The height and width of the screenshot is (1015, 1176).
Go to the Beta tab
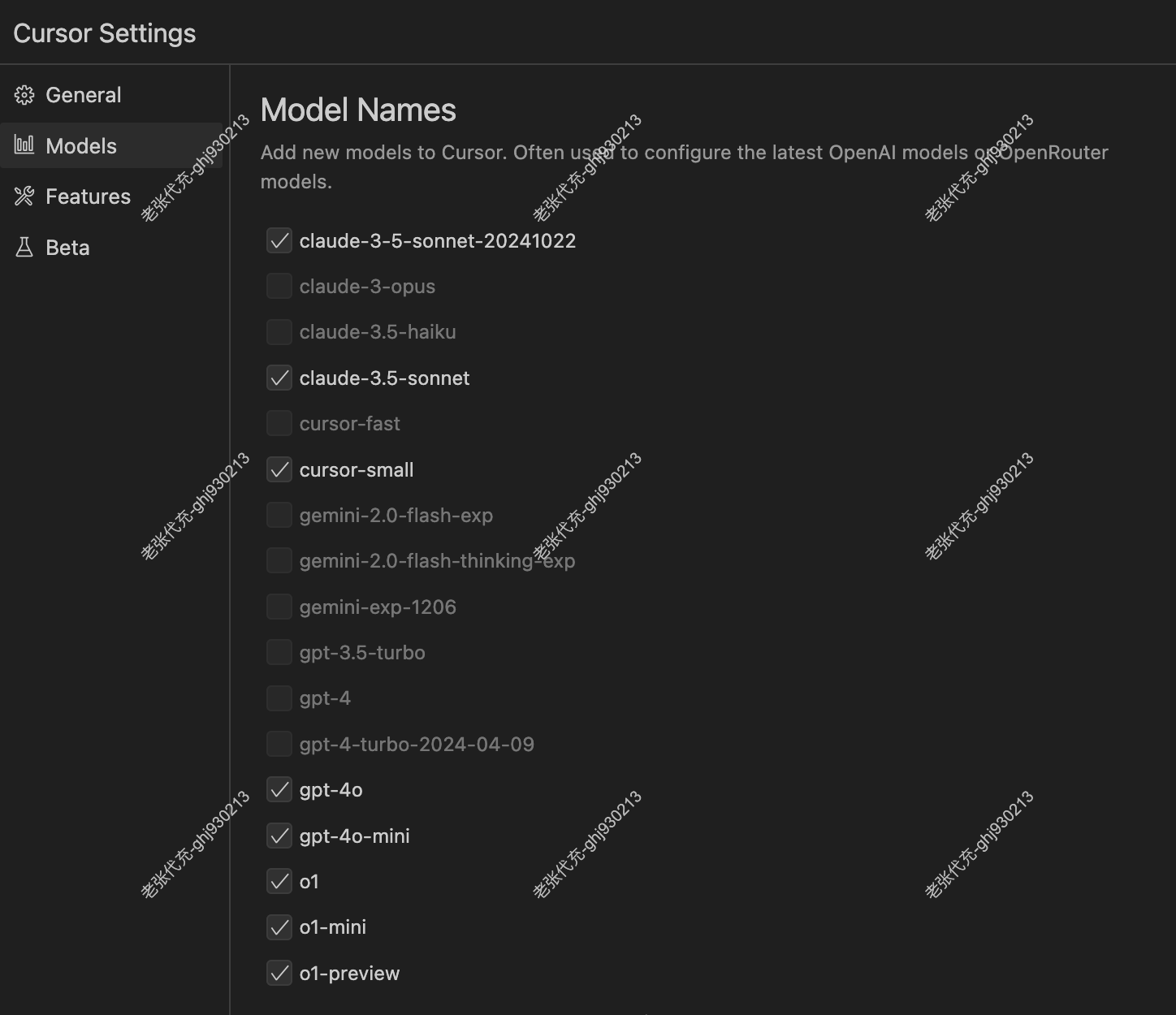[x=111, y=247]
